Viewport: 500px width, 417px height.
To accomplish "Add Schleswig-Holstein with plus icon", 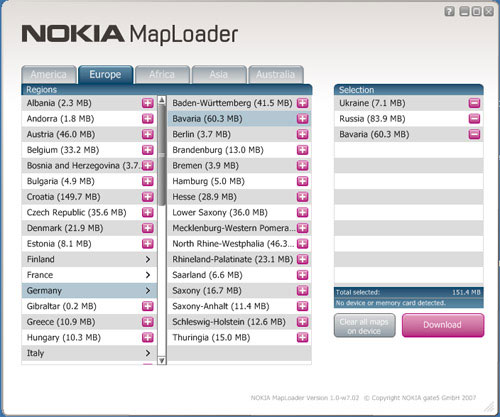I will tap(302, 322).
